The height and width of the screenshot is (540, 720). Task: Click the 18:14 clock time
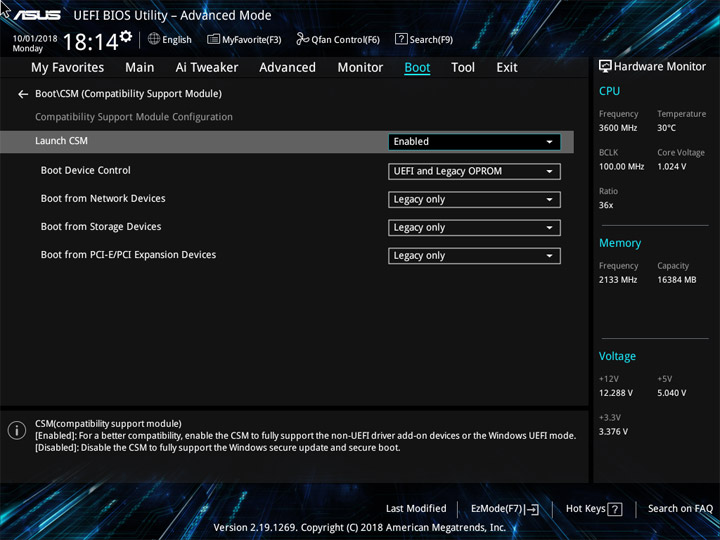90,42
